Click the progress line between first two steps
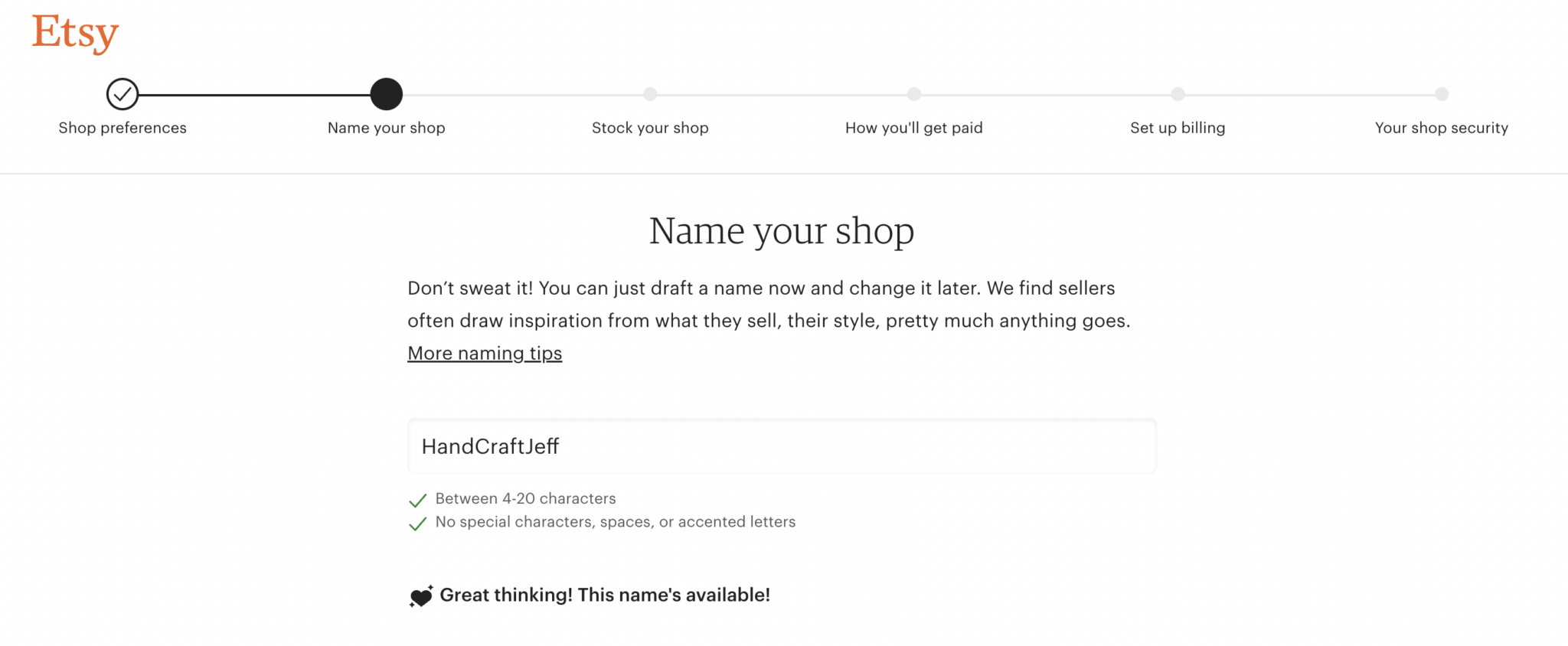1568x646 pixels. click(254, 95)
